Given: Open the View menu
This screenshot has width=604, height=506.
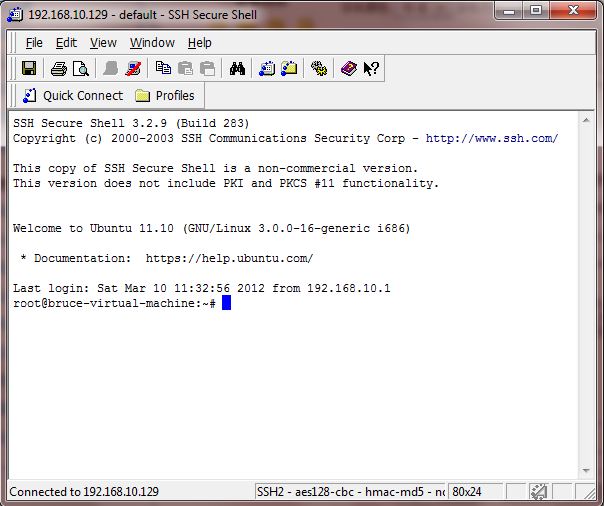Looking at the screenshot, I should (103, 43).
